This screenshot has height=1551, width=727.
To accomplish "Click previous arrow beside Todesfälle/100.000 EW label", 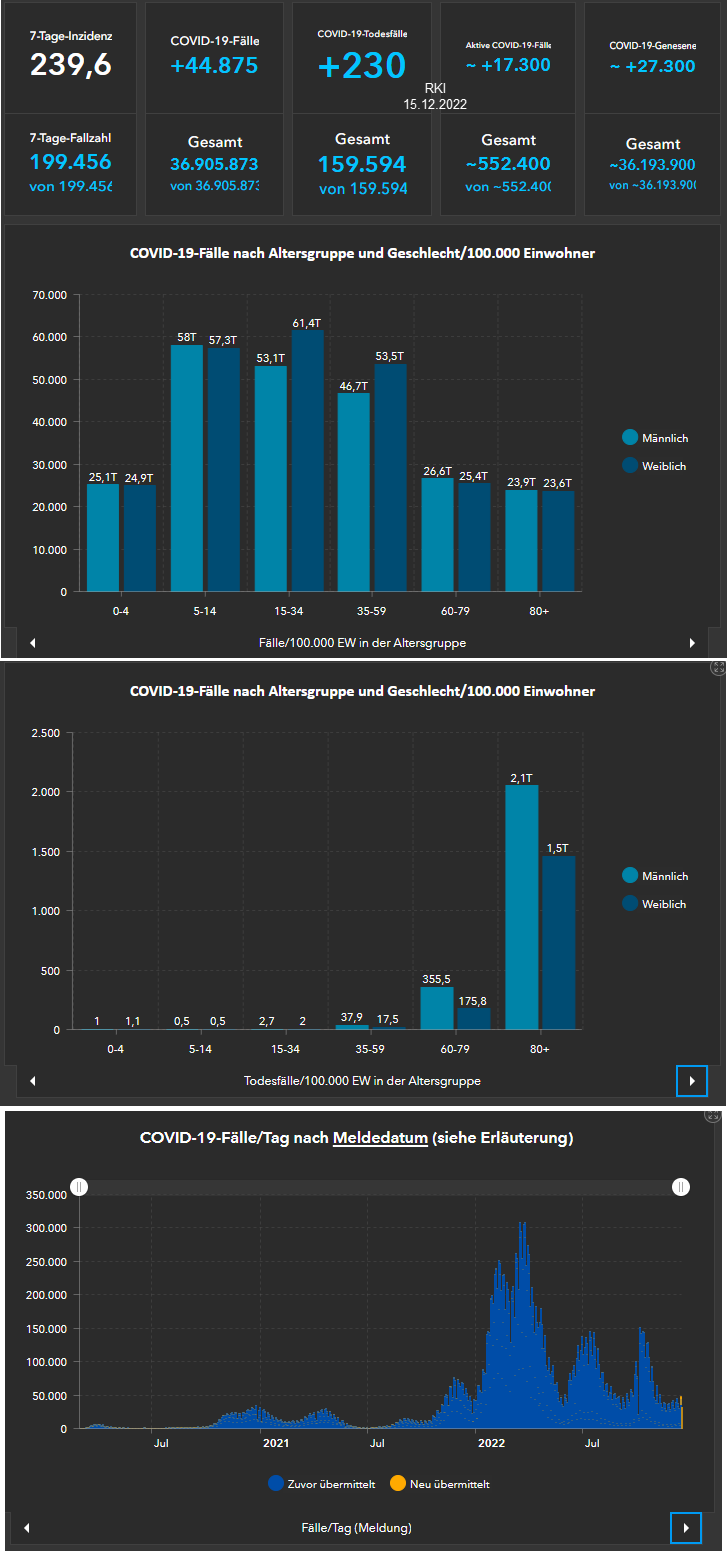I will coord(33,1081).
